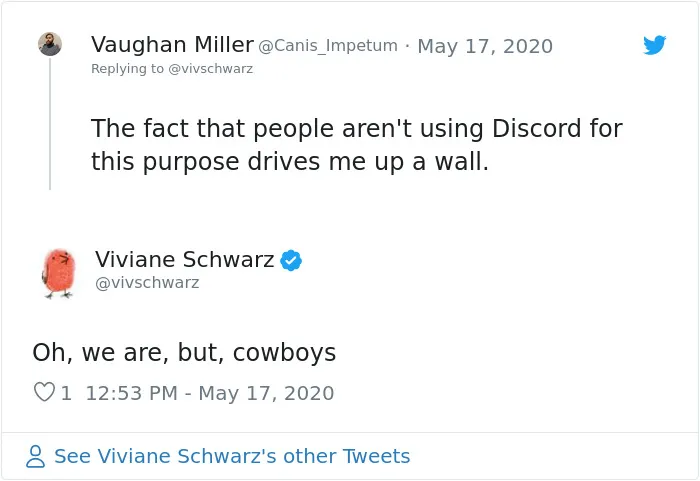Open Vaughan Miller's profile avatar
The image size is (700, 481).
pos(50,44)
